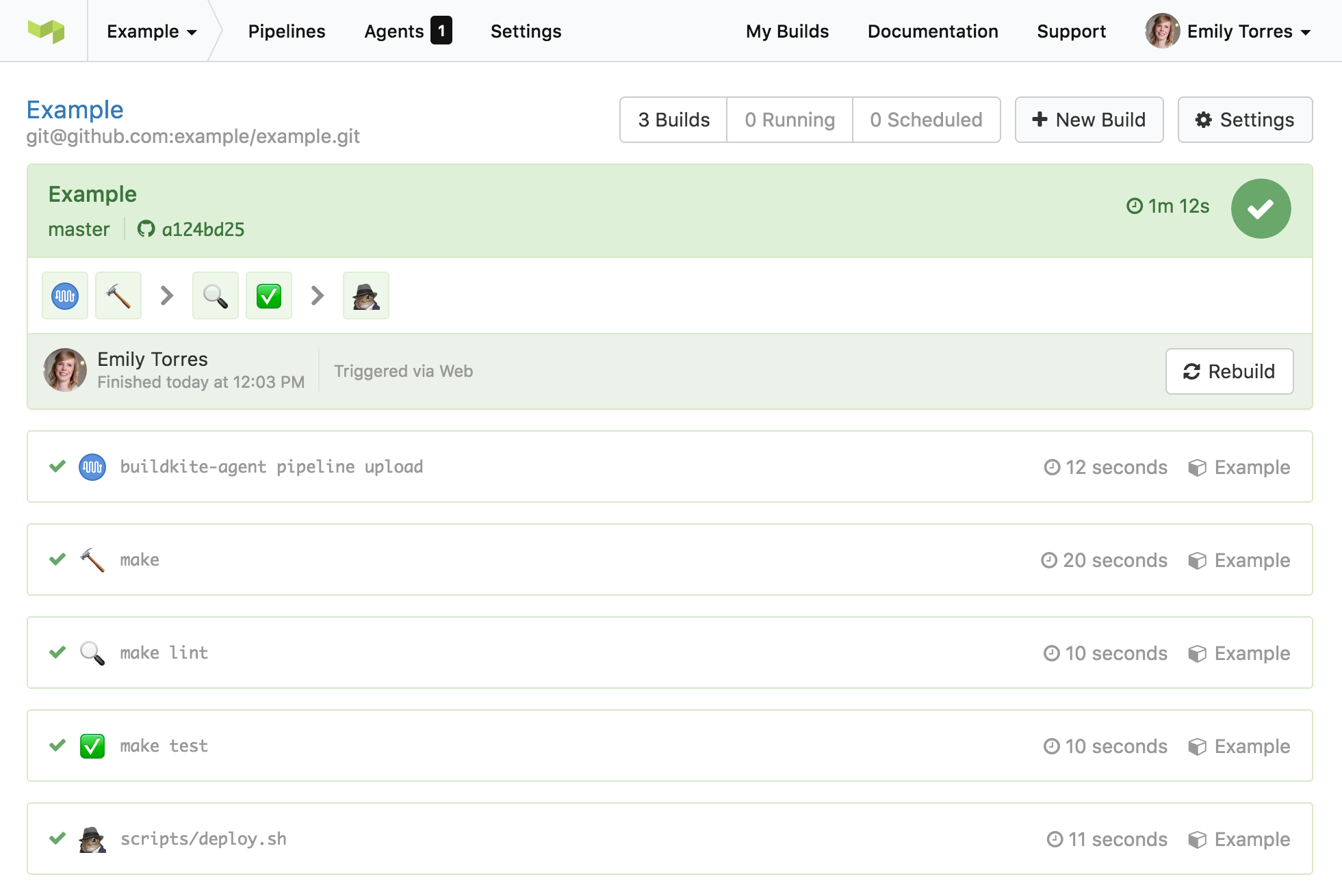Toggle the make test step checkmark
Screen dimensions: 1342x896
pyautogui.click(x=58, y=745)
